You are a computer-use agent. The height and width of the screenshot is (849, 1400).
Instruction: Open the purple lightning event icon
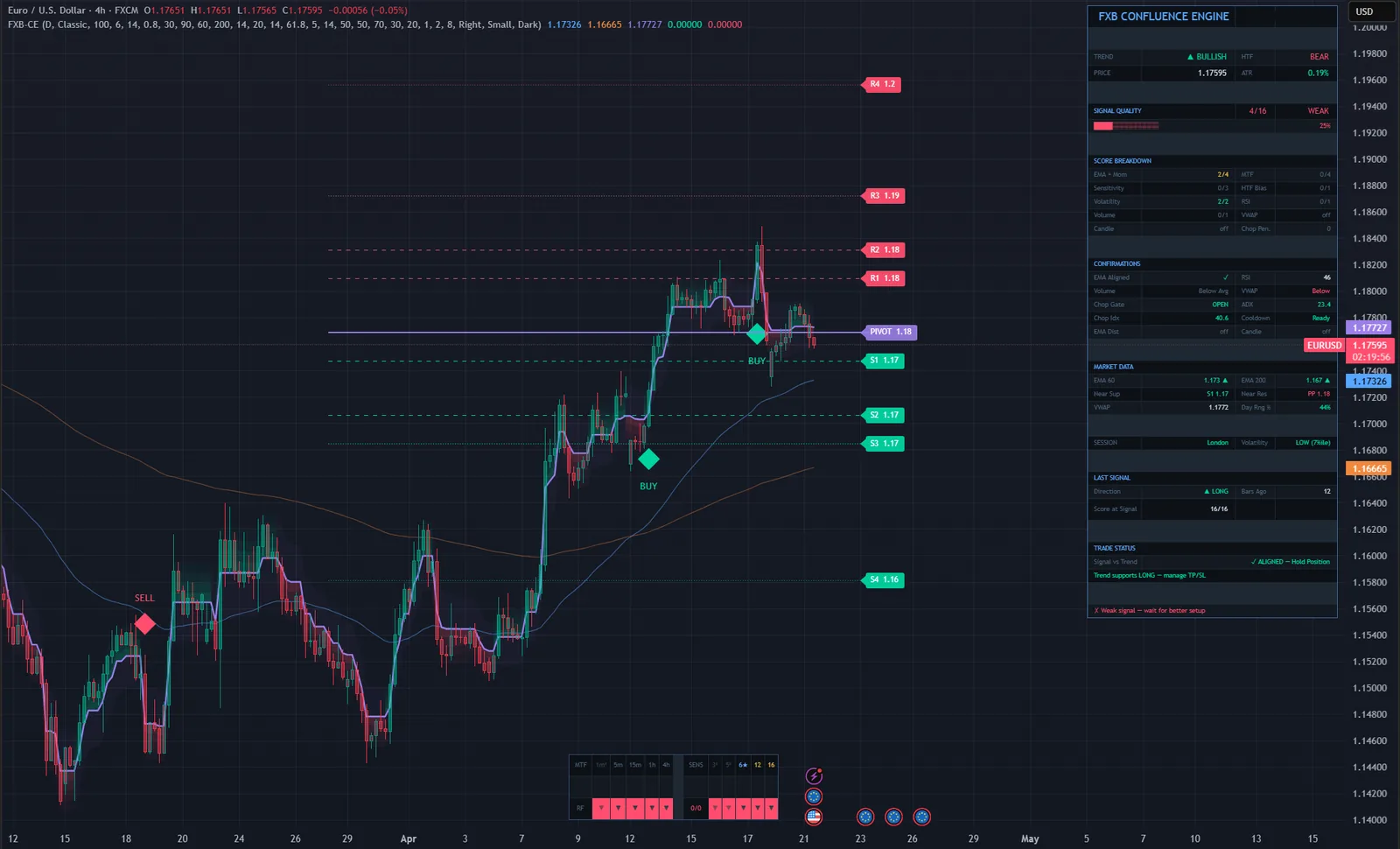coord(814,775)
